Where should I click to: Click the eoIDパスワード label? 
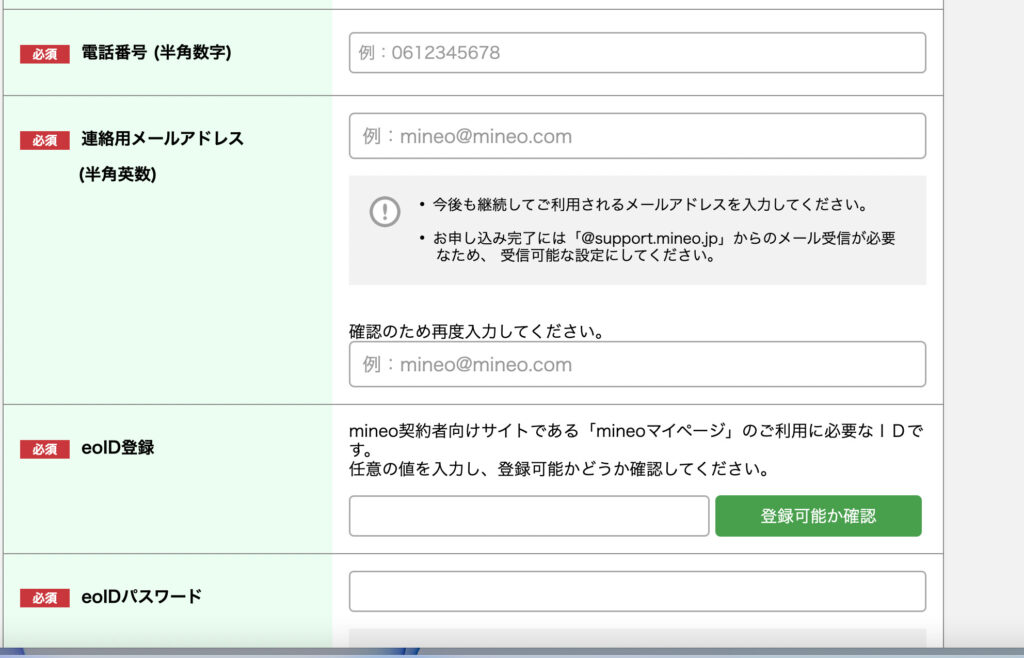click(x=142, y=597)
